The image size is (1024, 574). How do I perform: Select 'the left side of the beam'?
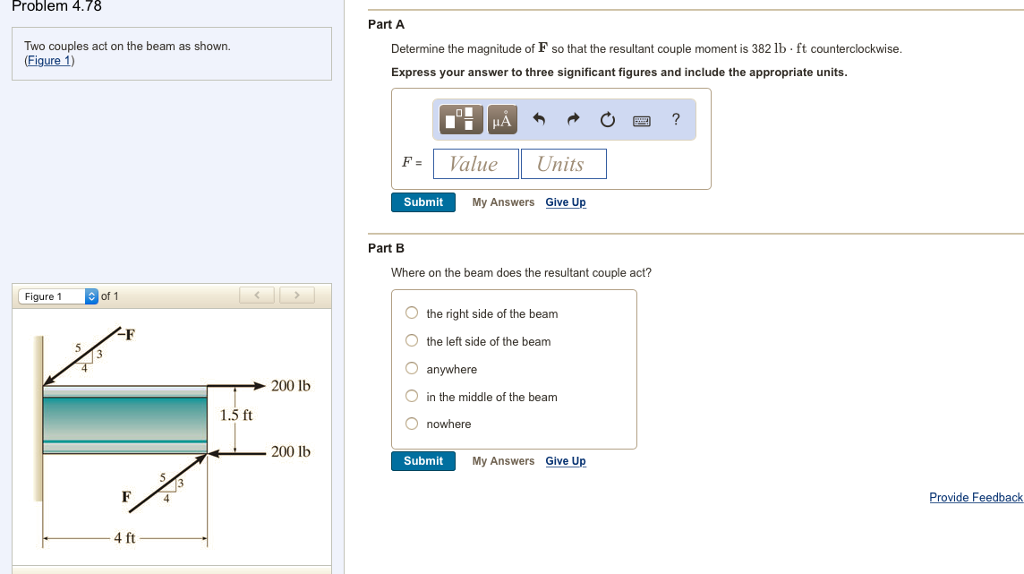point(411,340)
